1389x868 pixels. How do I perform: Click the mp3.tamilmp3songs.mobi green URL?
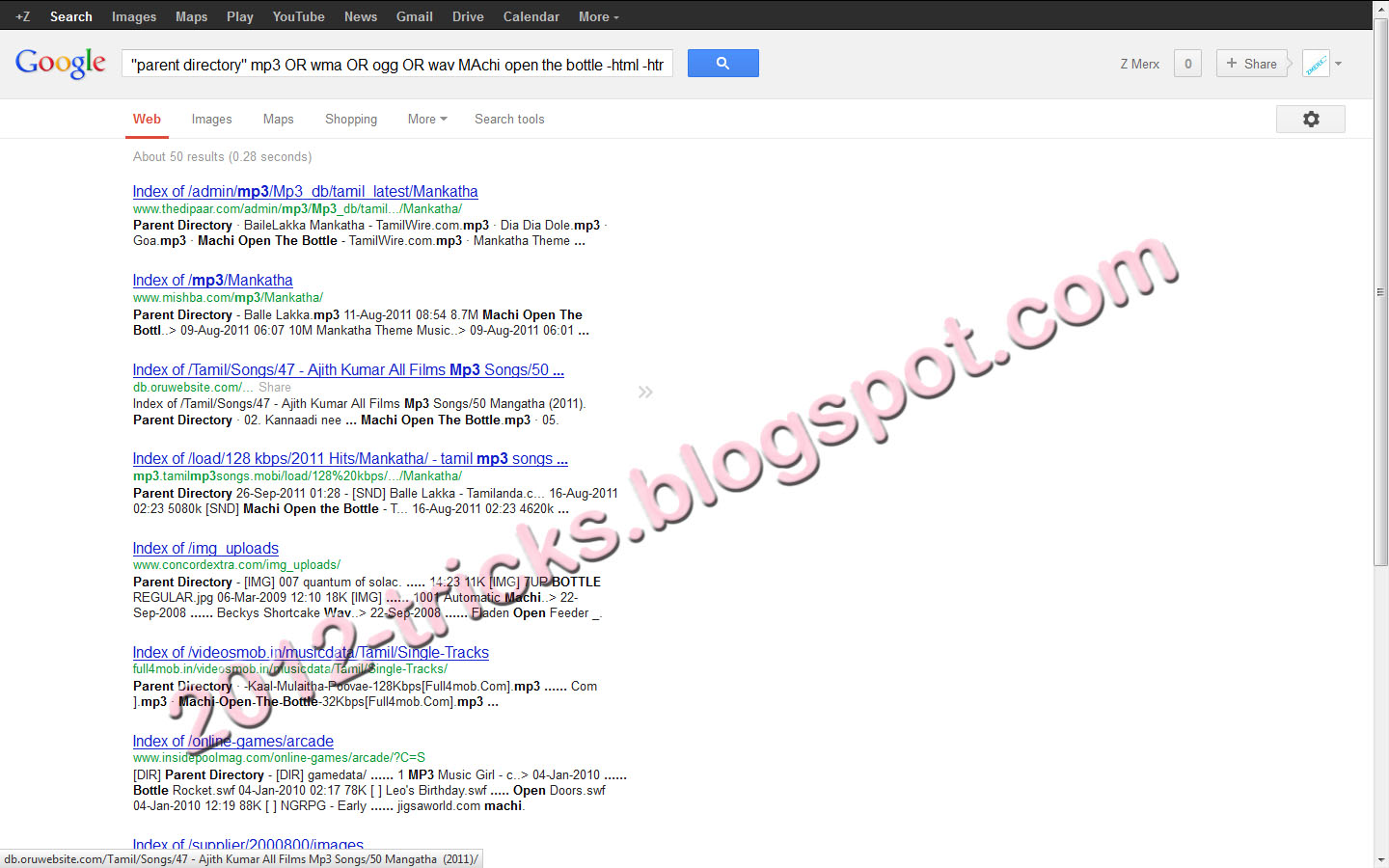297,475
